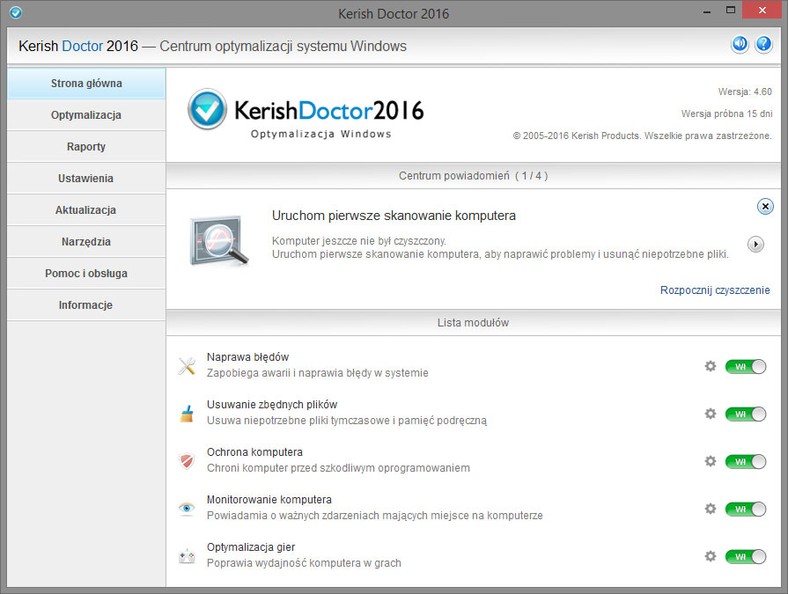
Task: Toggle the Usuwanie zbędnych plików switch
Action: [x=745, y=414]
